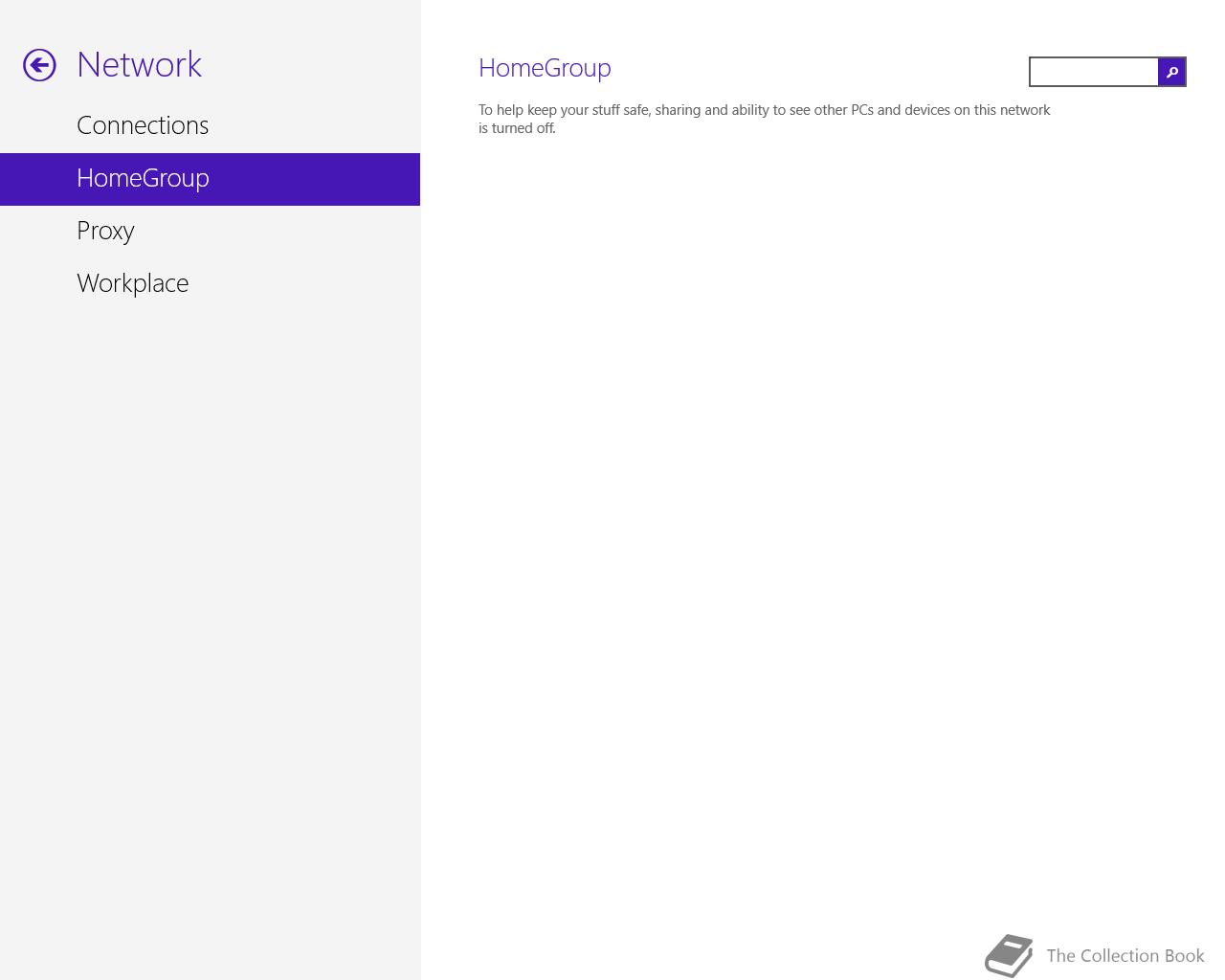Select HomeGroup in the sidebar
The width and height of the screenshot is (1225, 980).
click(x=210, y=179)
